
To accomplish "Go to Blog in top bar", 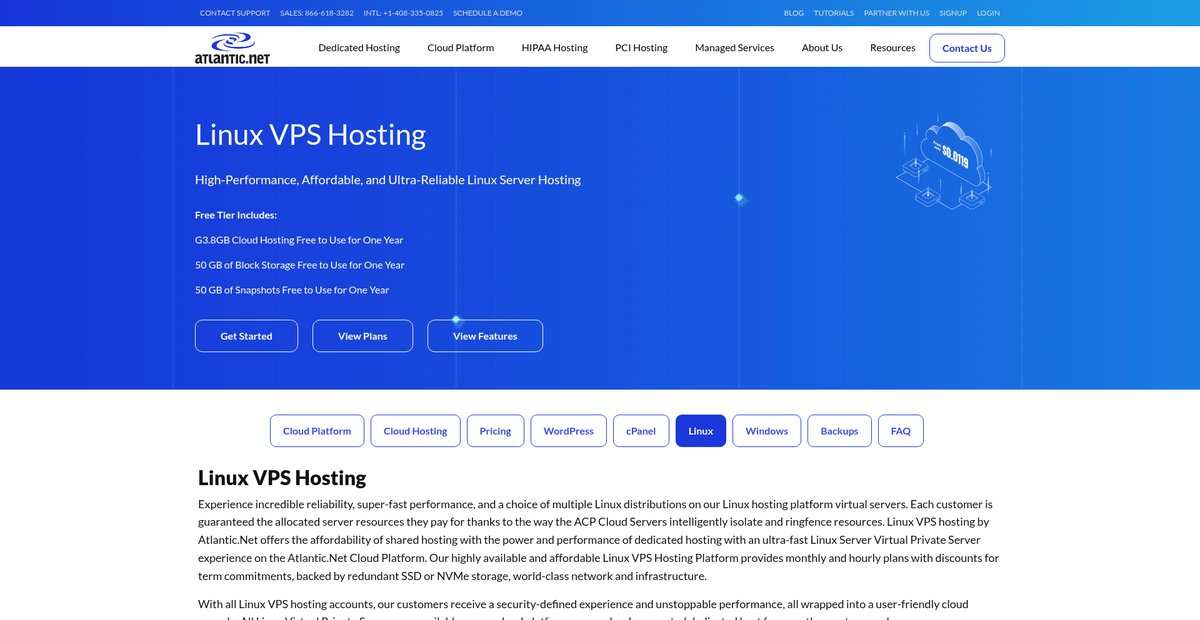I will point(794,13).
